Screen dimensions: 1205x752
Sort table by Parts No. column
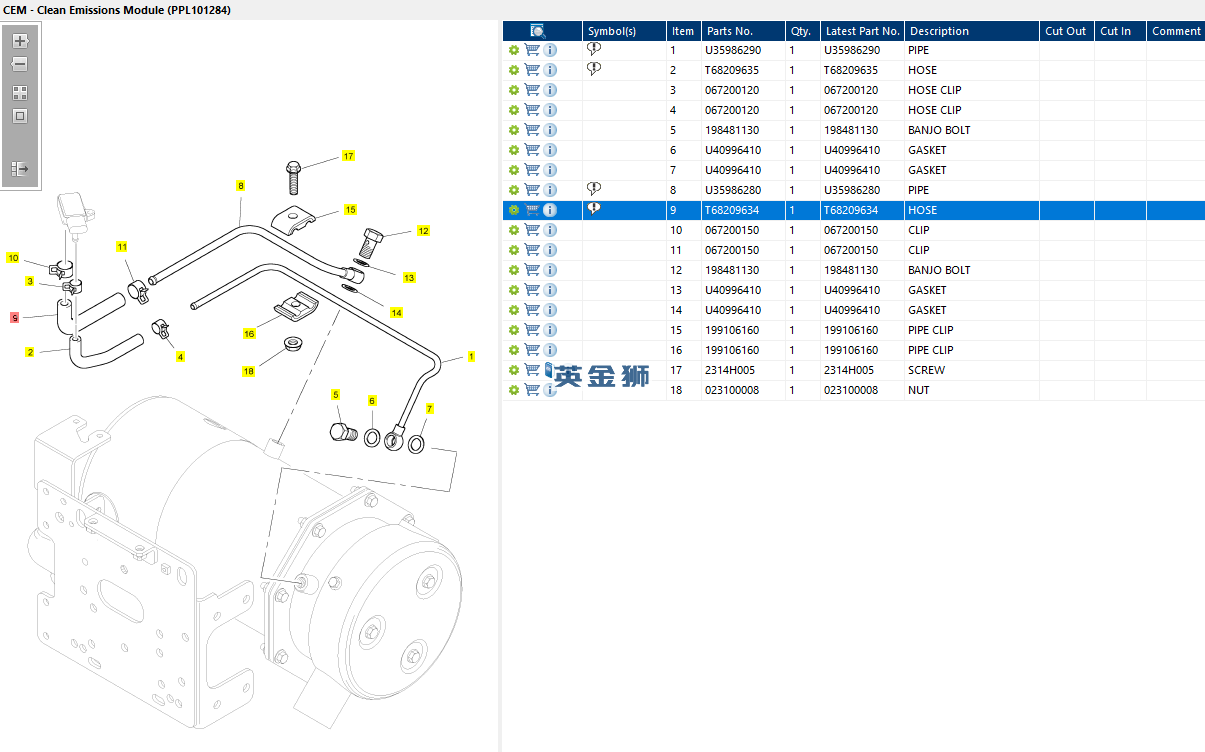[729, 31]
